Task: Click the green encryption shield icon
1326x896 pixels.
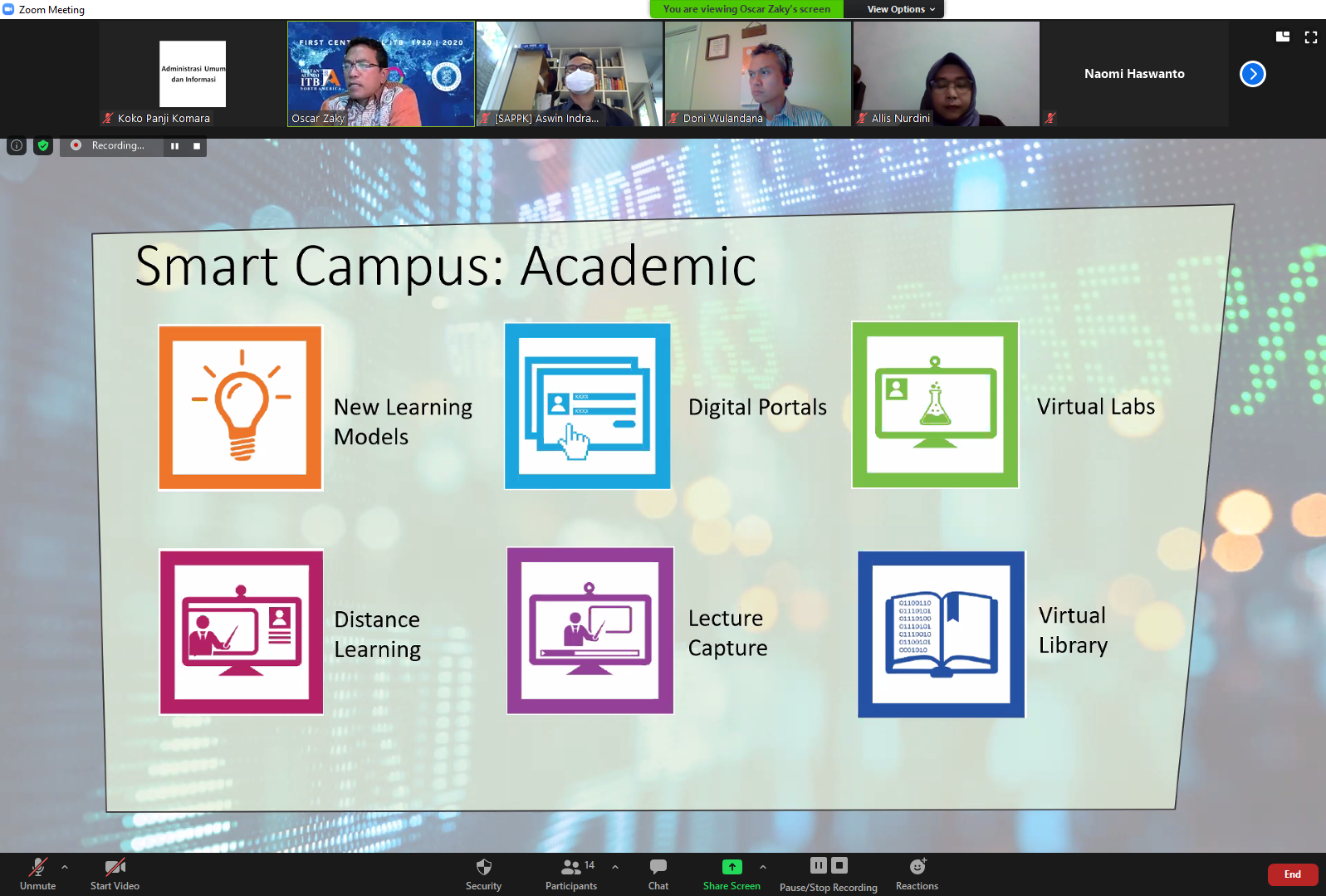Action: pos(43,145)
